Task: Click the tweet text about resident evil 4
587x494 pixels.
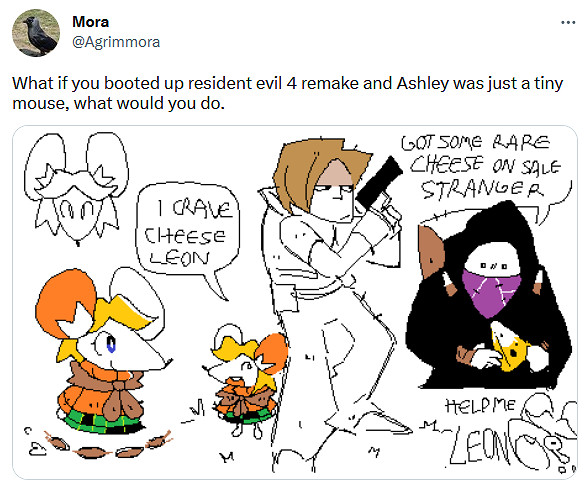Action: tap(288, 93)
